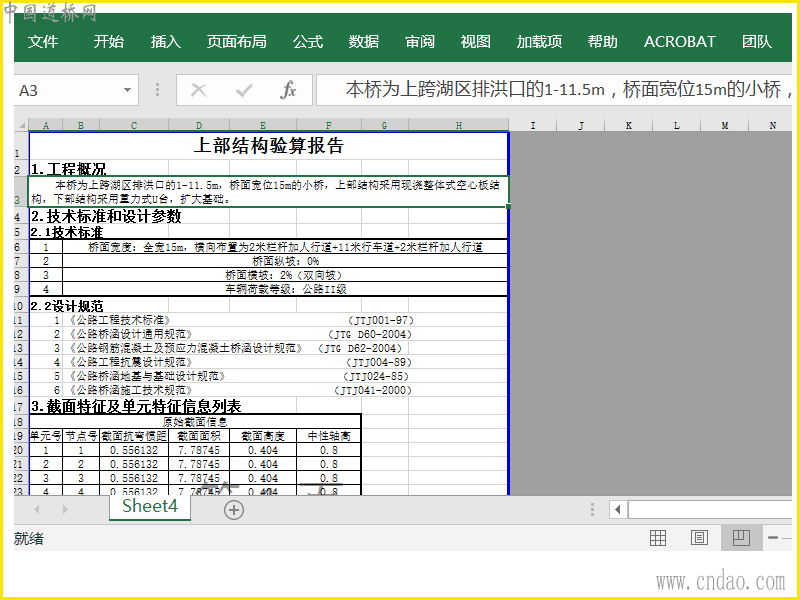Select the 2.1技术标准 heading cell
800x600 pixels.
point(67,233)
